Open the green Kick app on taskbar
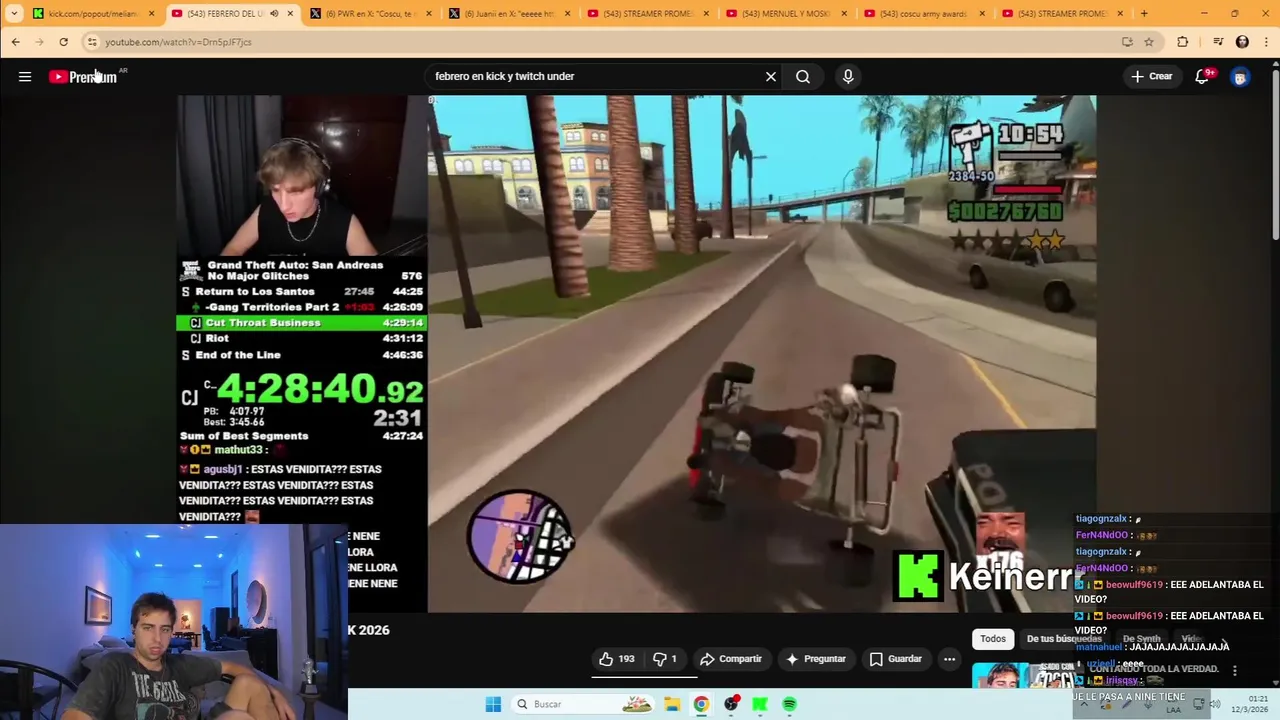 pyautogui.click(x=760, y=704)
